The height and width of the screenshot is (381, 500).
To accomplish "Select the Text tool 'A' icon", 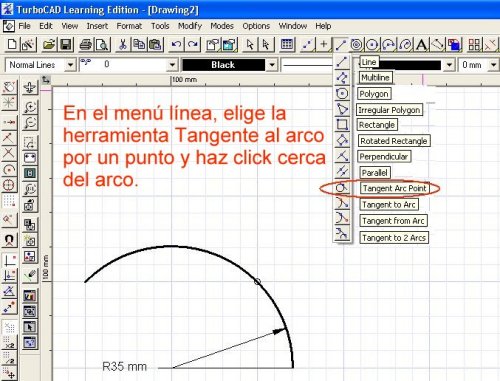I will 422,44.
